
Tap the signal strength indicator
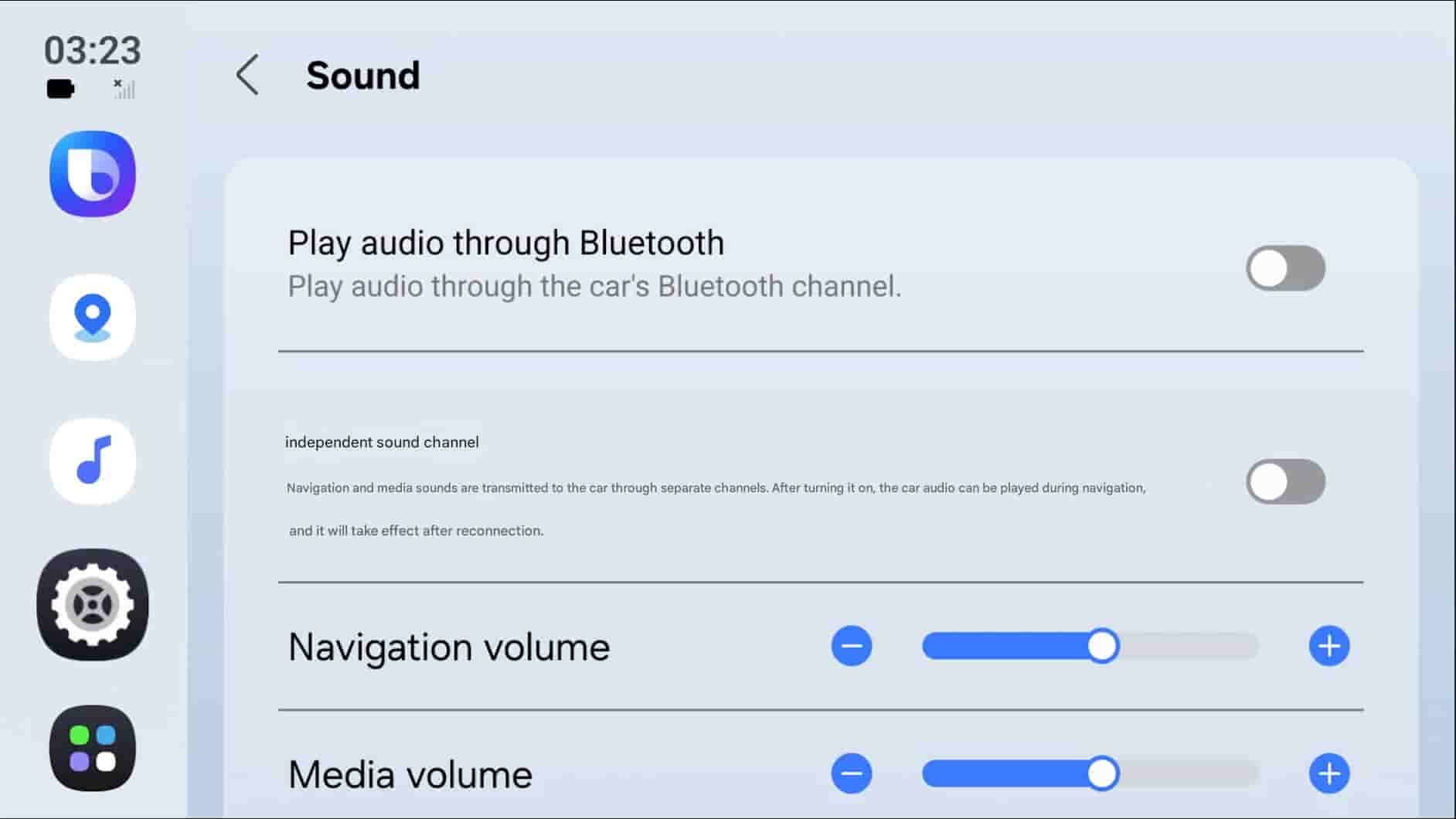point(124,89)
